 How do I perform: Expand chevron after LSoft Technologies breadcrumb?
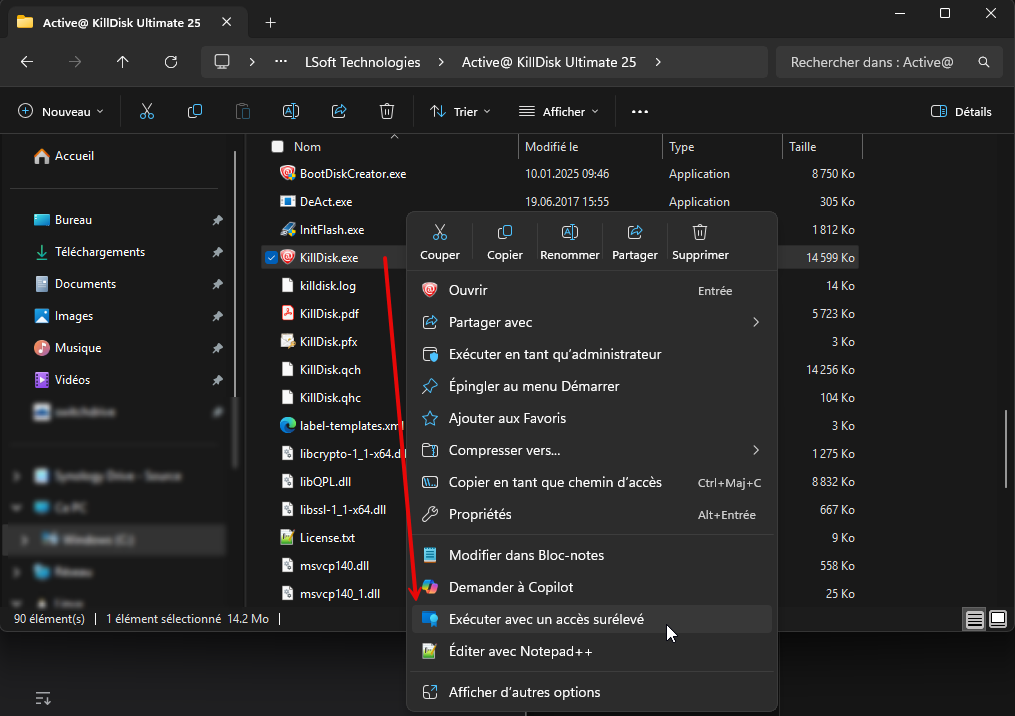pyautogui.click(x=441, y=62)
